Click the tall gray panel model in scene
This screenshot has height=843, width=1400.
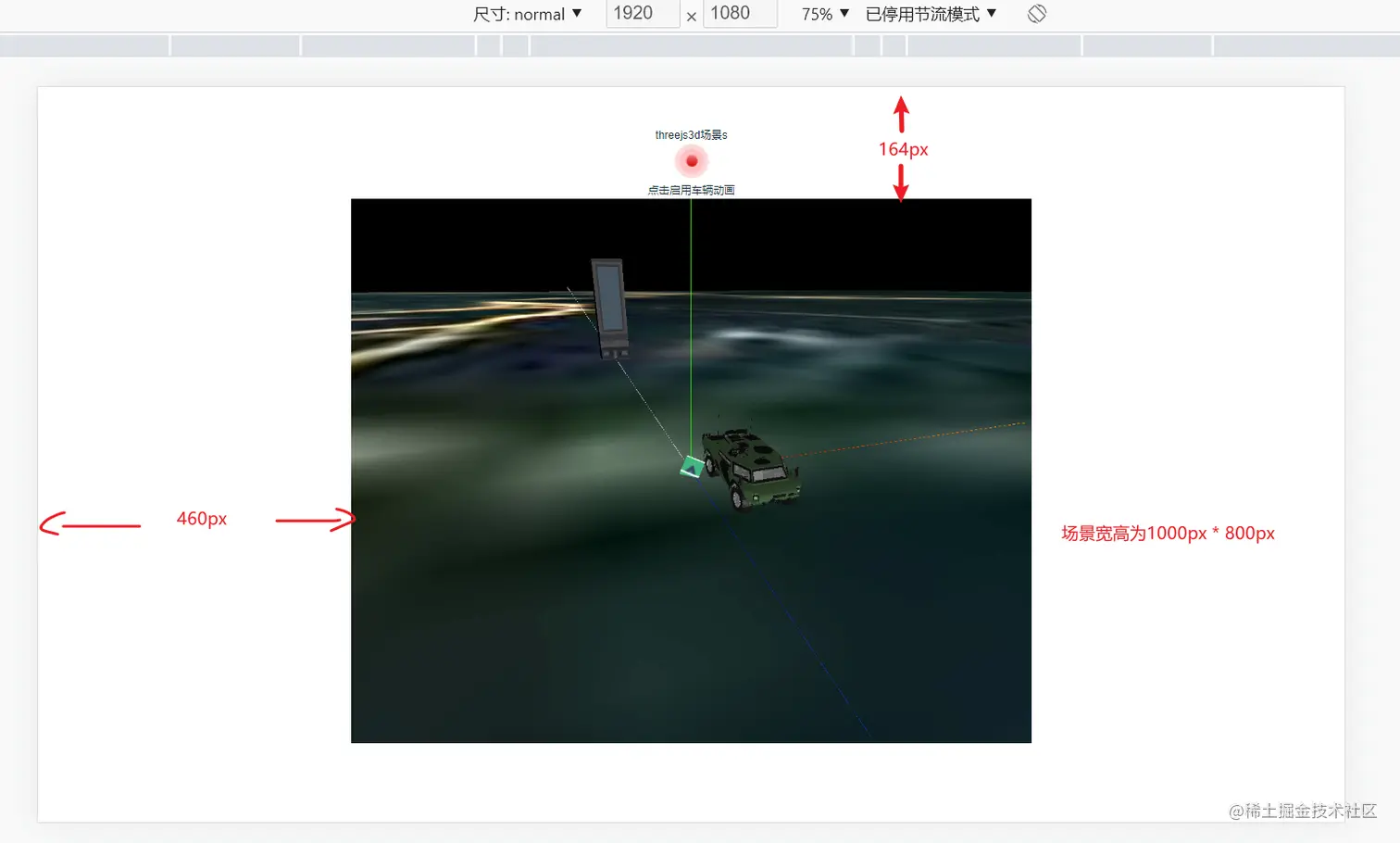[x=610, y=308]
